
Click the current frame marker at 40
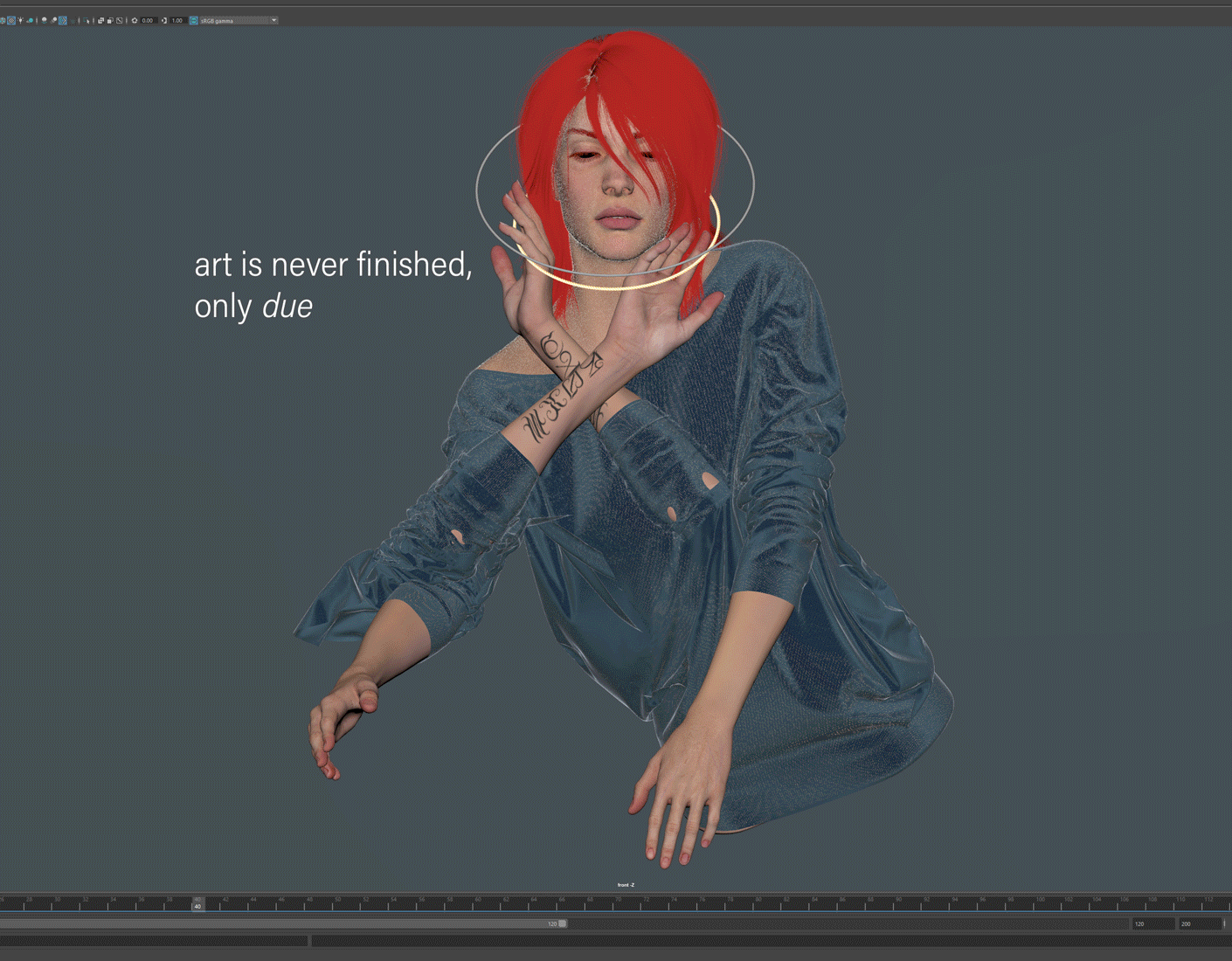(x=197, y=904)
